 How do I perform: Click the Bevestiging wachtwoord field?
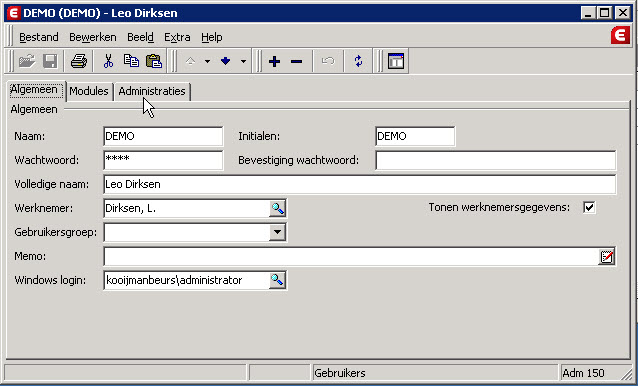pos(495,160)
